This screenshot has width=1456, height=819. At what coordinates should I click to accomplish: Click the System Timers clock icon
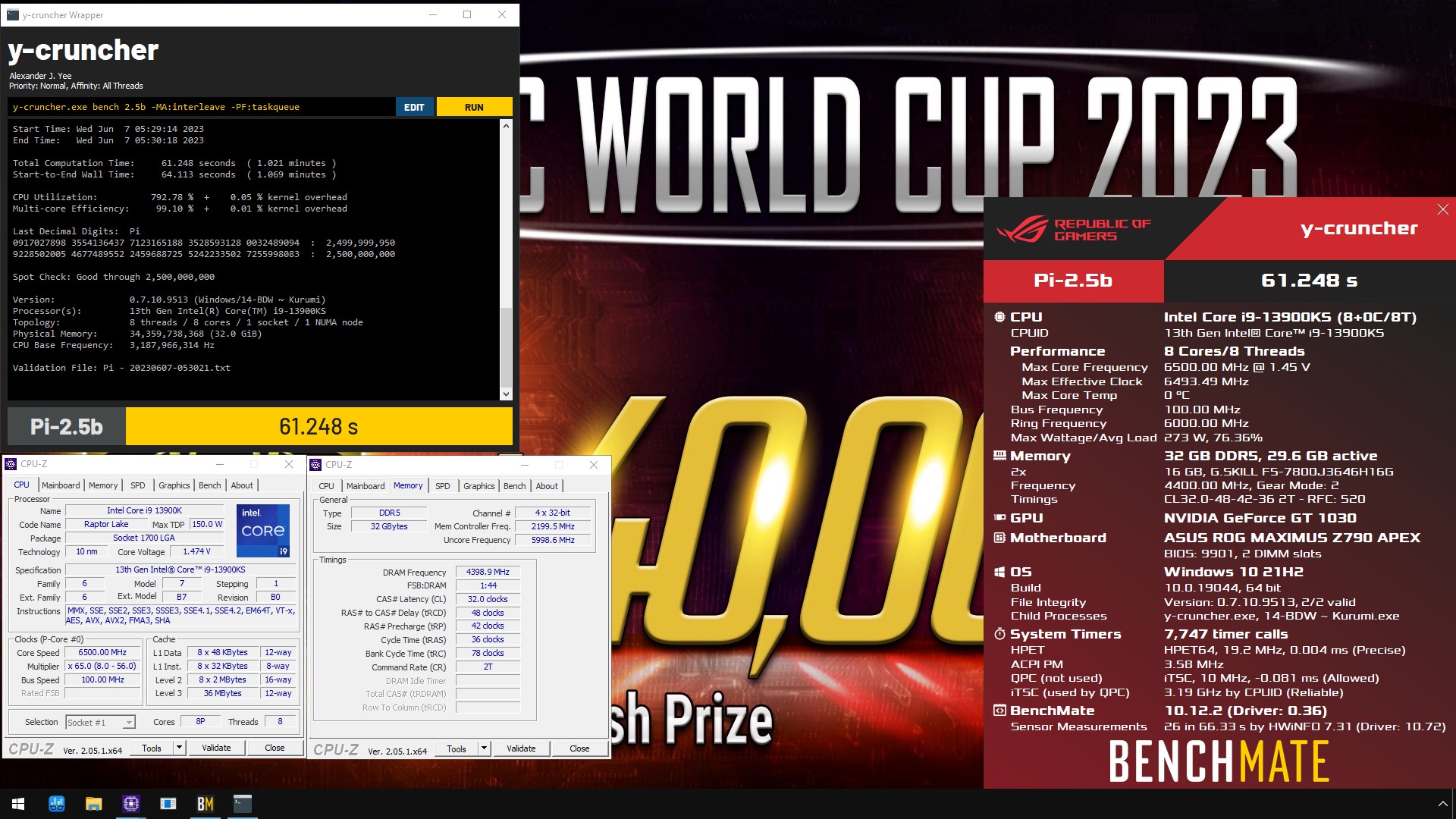[x=999, y=634]
